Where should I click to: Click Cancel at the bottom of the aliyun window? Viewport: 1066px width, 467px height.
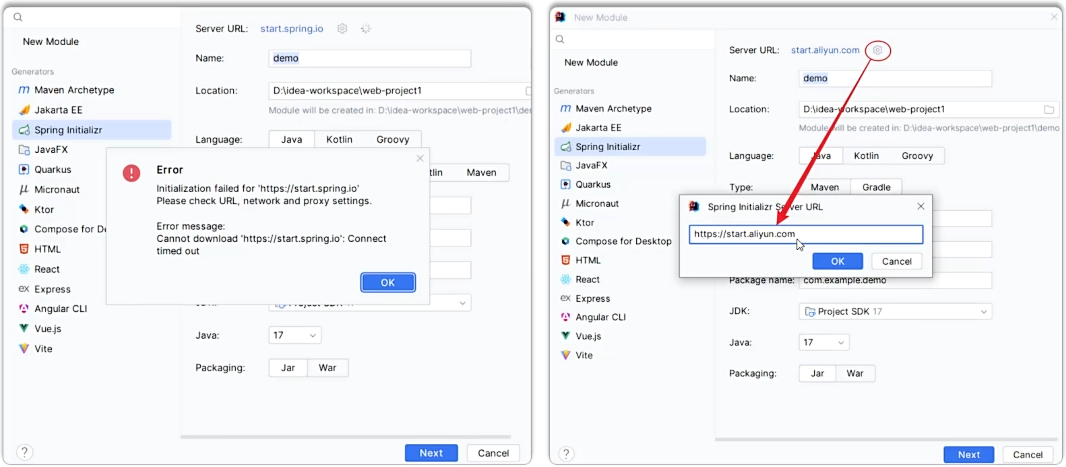point(1027,455)
